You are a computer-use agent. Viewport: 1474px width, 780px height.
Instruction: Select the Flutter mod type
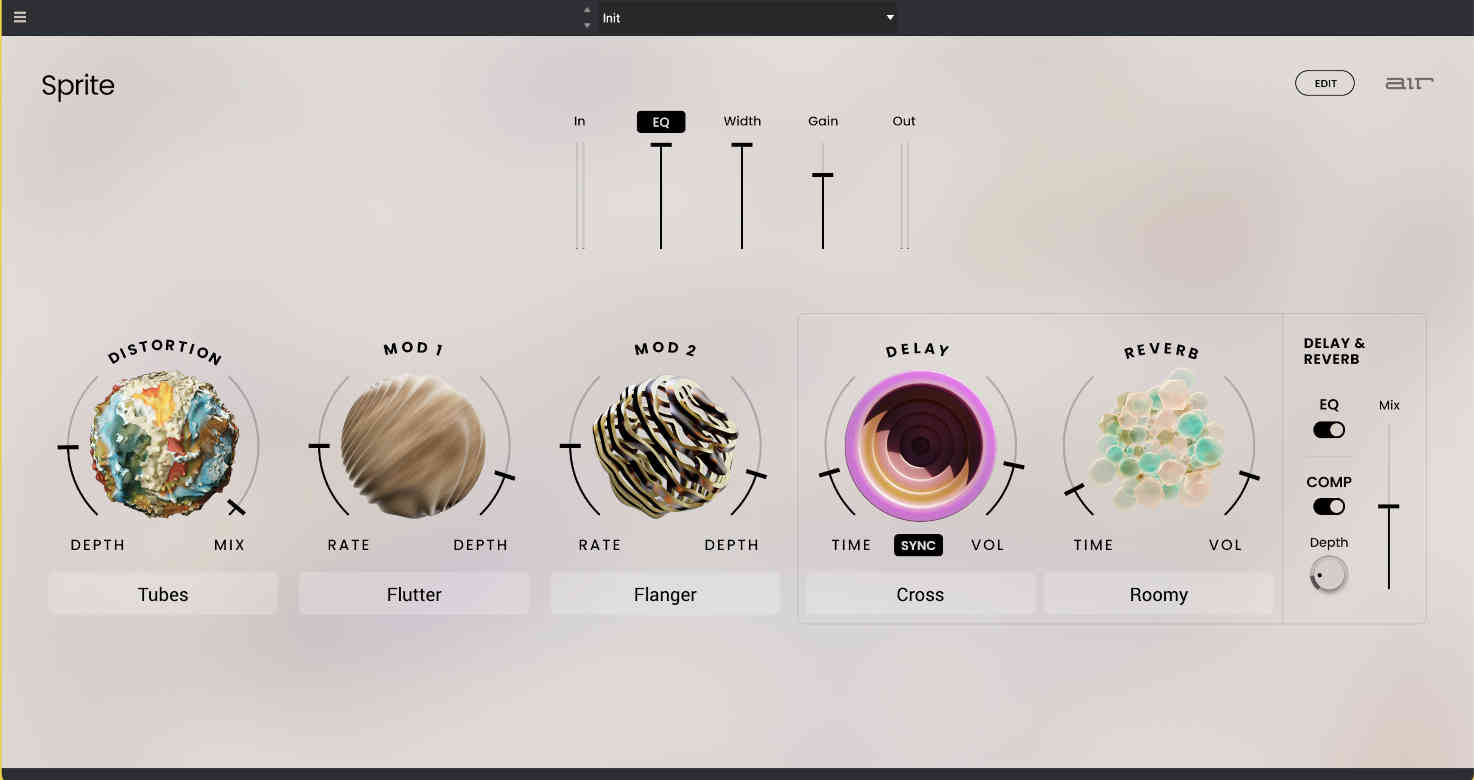(x=413, y=593)
